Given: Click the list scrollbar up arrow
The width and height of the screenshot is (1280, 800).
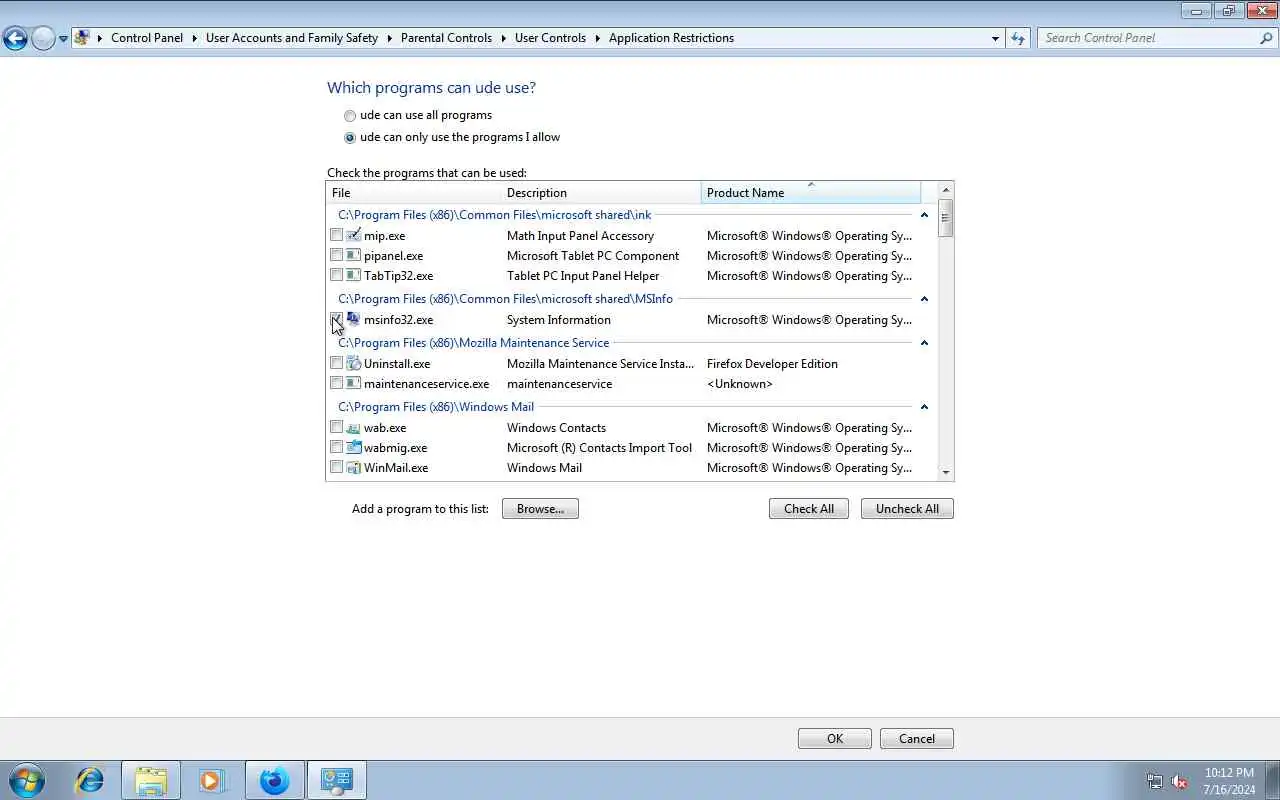Looking at the screenshot, I should click(946, 190).
